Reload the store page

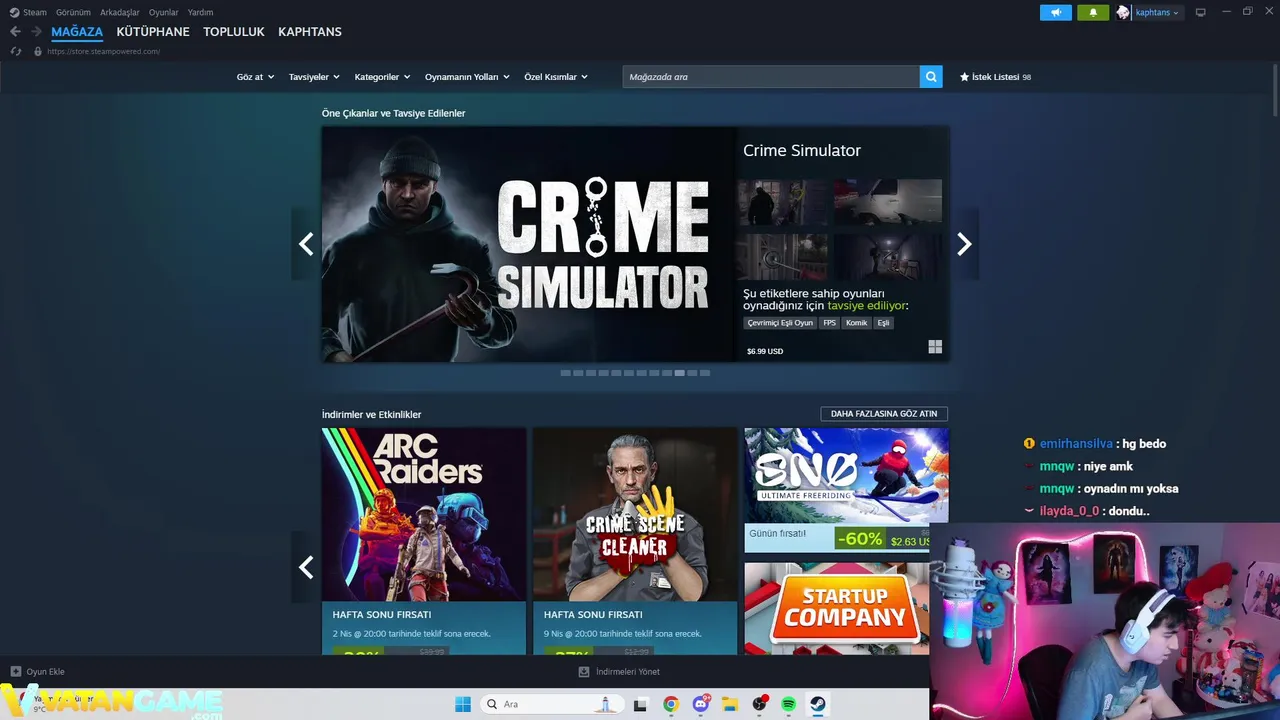16,51
